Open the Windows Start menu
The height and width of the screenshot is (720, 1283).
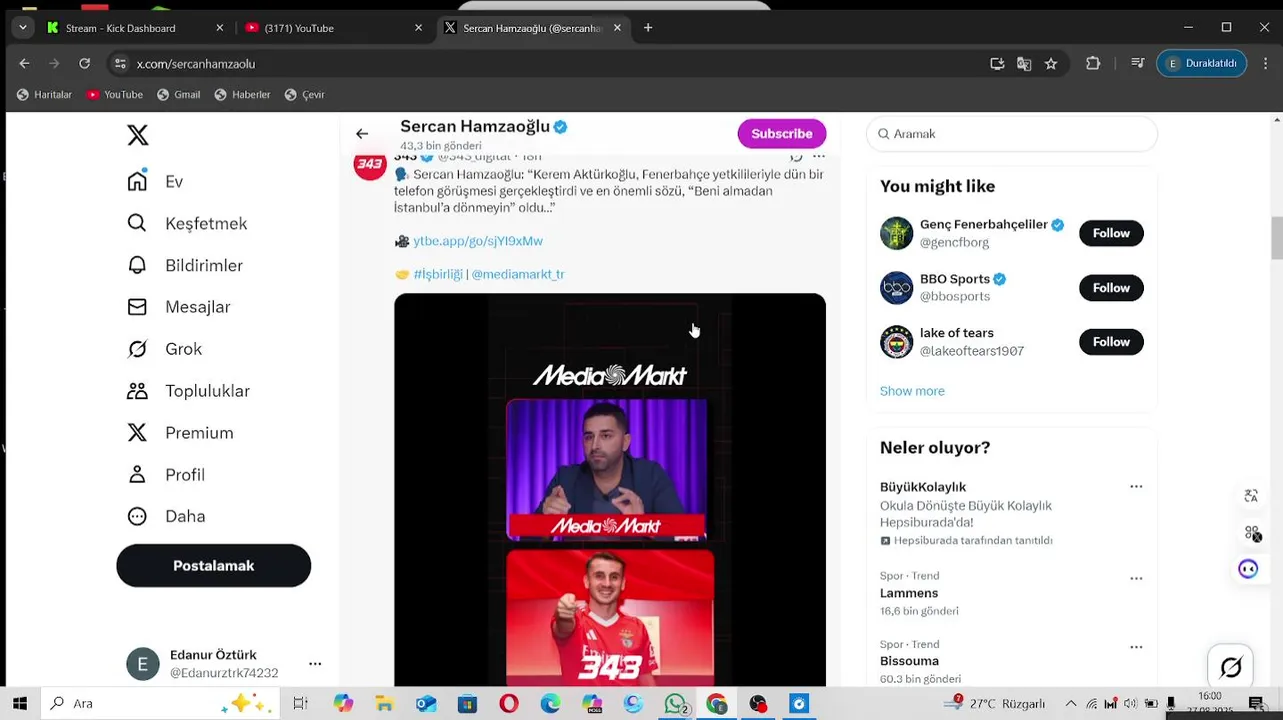click(x=19, y=704)
